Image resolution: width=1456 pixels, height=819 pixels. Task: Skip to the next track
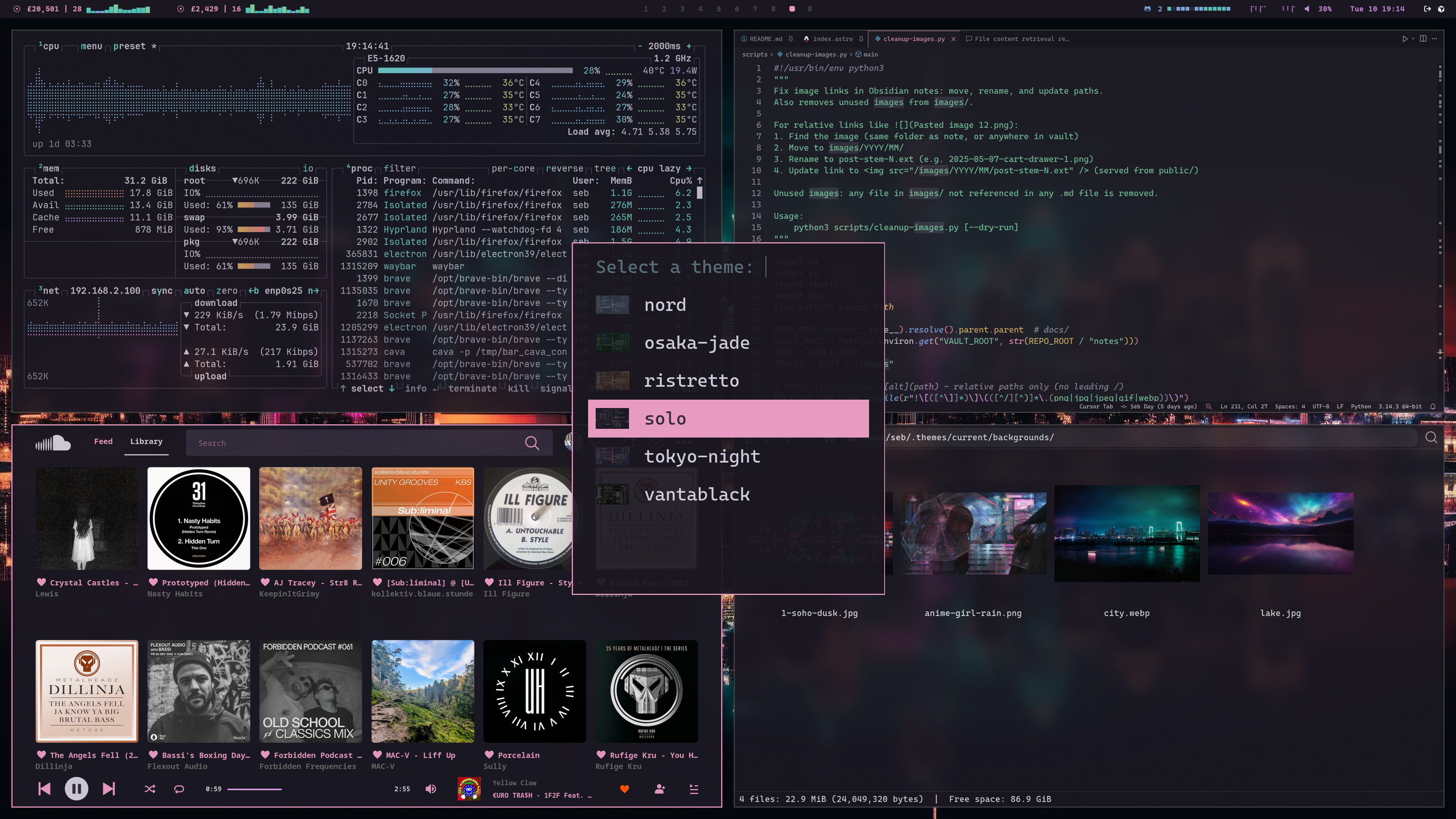pyautogui.click(x=108, y=789)
